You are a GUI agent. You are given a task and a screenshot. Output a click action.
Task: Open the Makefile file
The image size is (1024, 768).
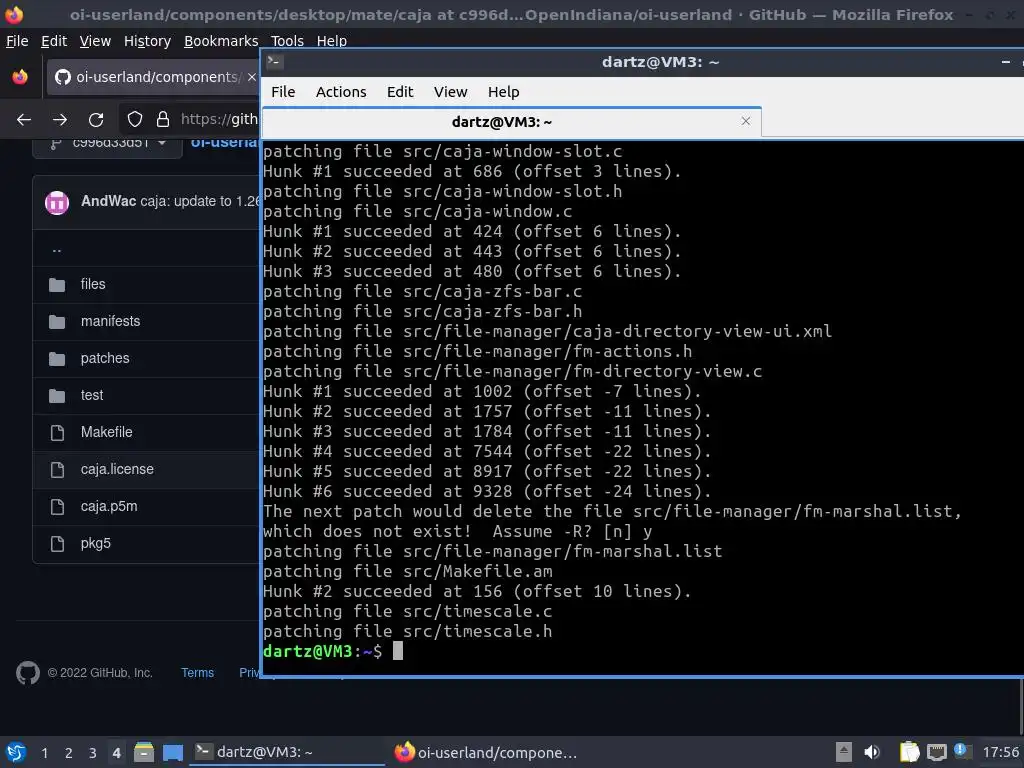(x=106, y=432)
